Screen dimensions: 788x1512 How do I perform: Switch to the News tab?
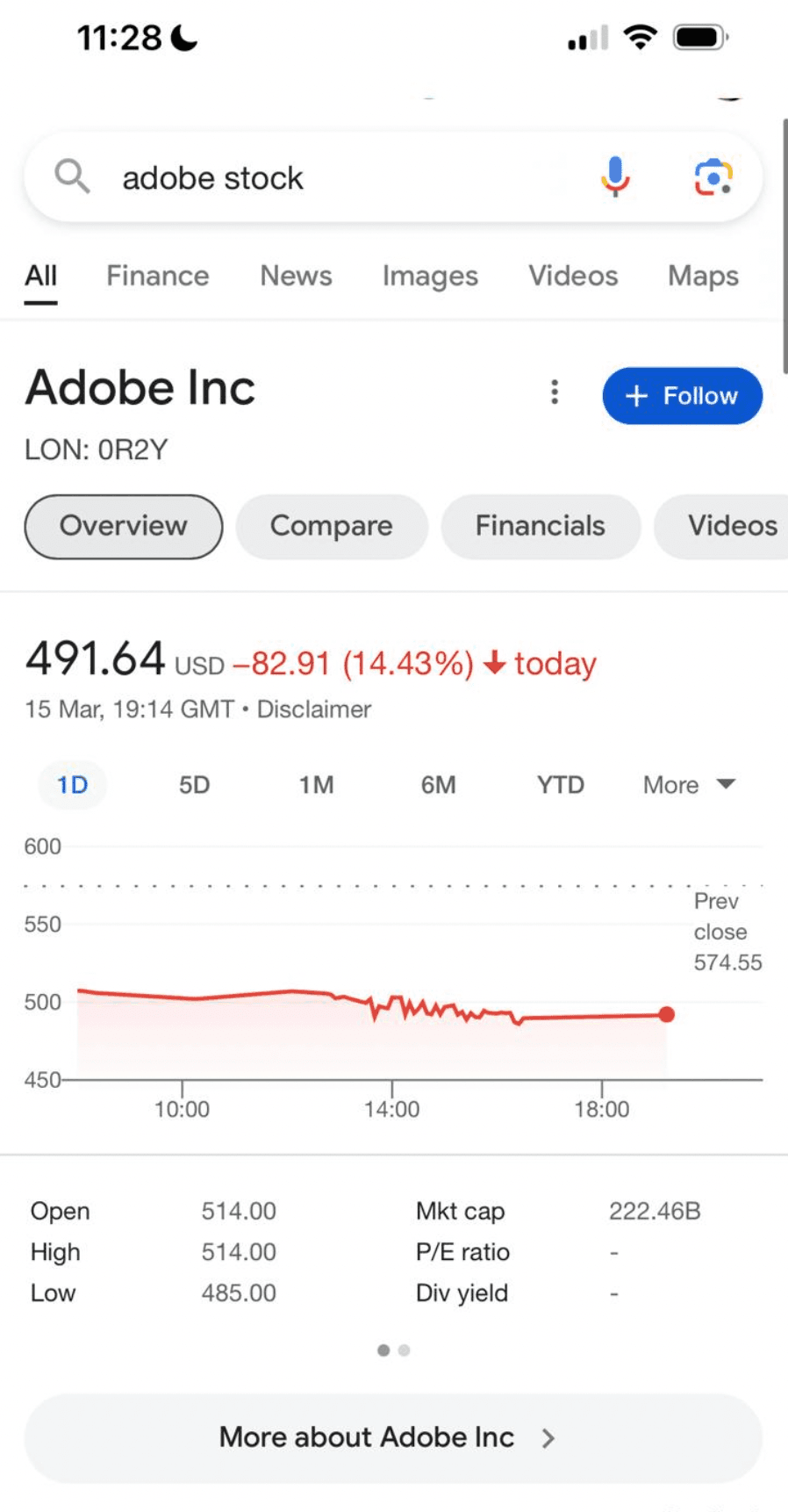click(296, 276)
